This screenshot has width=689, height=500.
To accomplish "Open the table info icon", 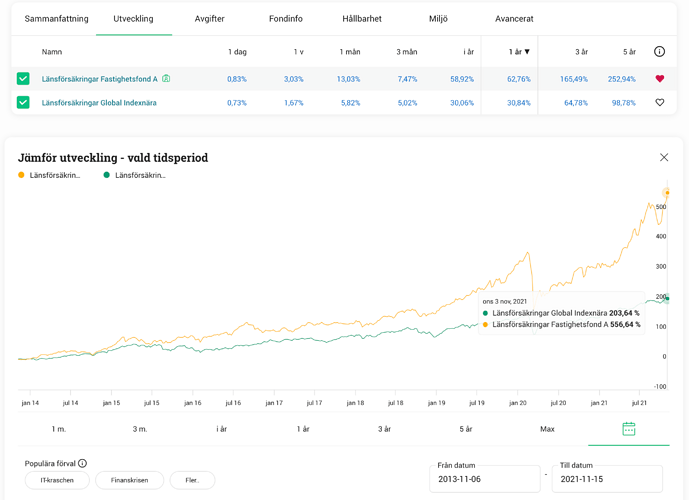I will [659, 52].
